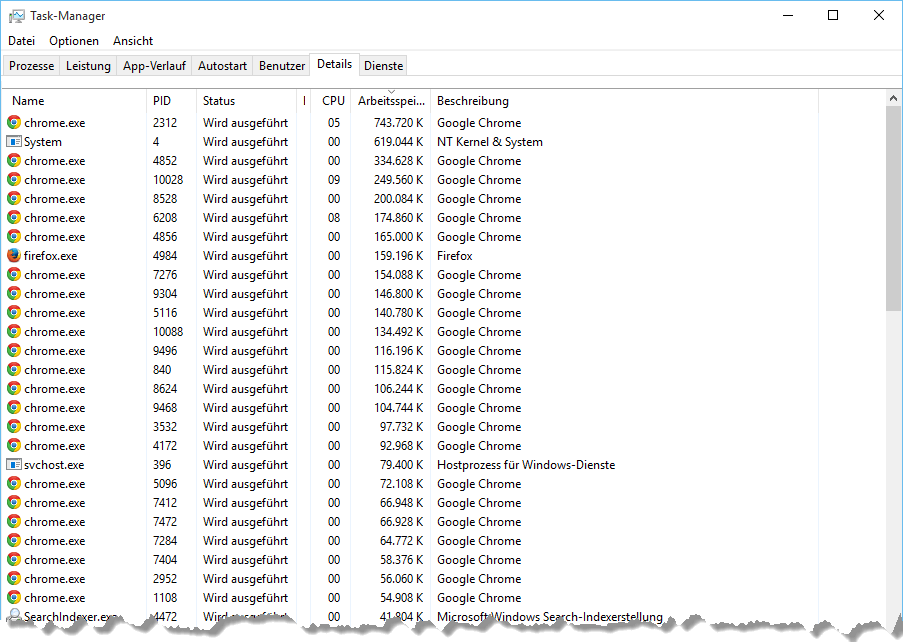903x642 pixels.
Task: Click the Chrome icon beside PID 7284
Action: 14,540
